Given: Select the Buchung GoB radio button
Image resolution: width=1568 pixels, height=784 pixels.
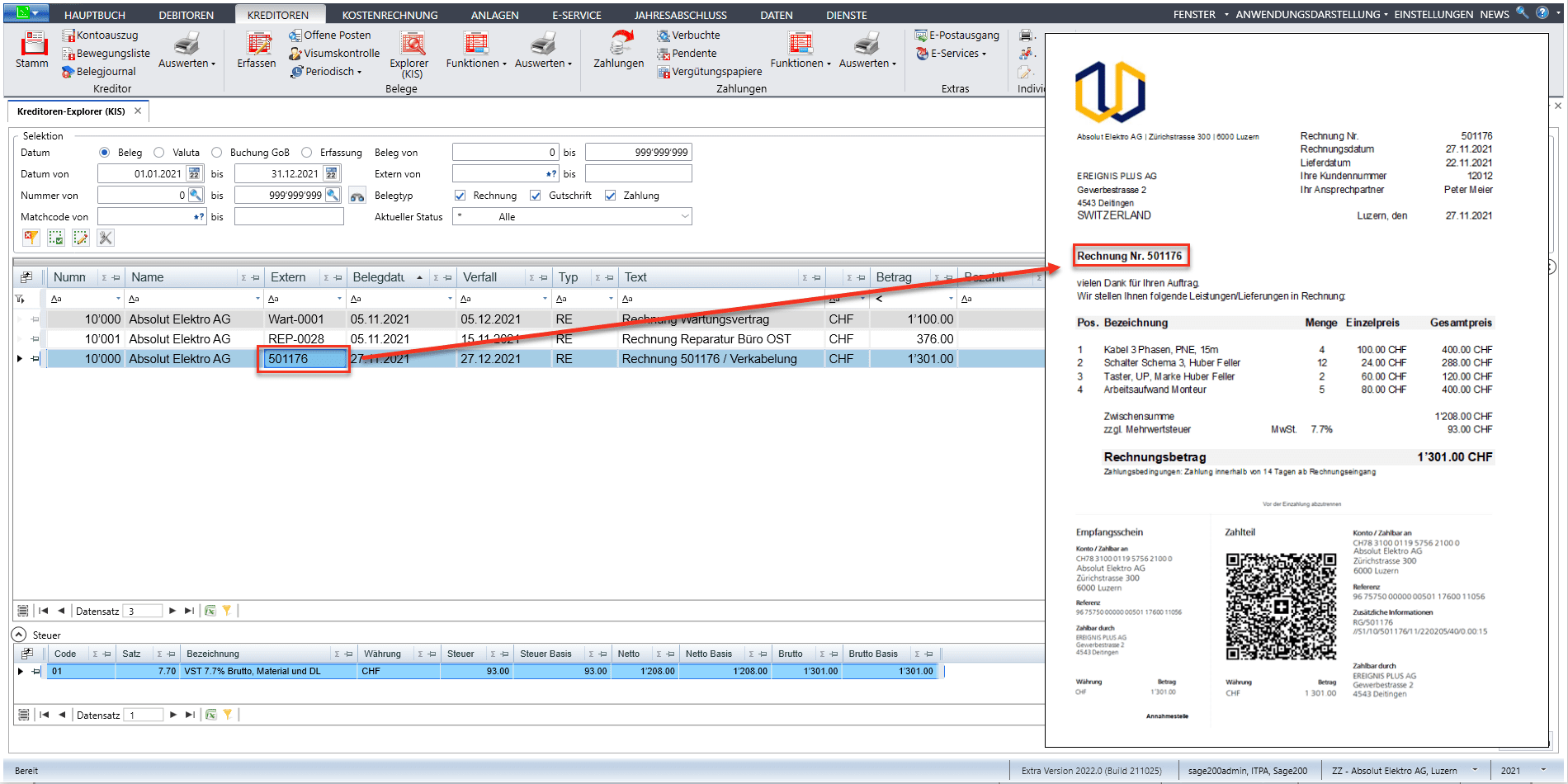Looking at the screenshot, I should (x=217, y=153).
